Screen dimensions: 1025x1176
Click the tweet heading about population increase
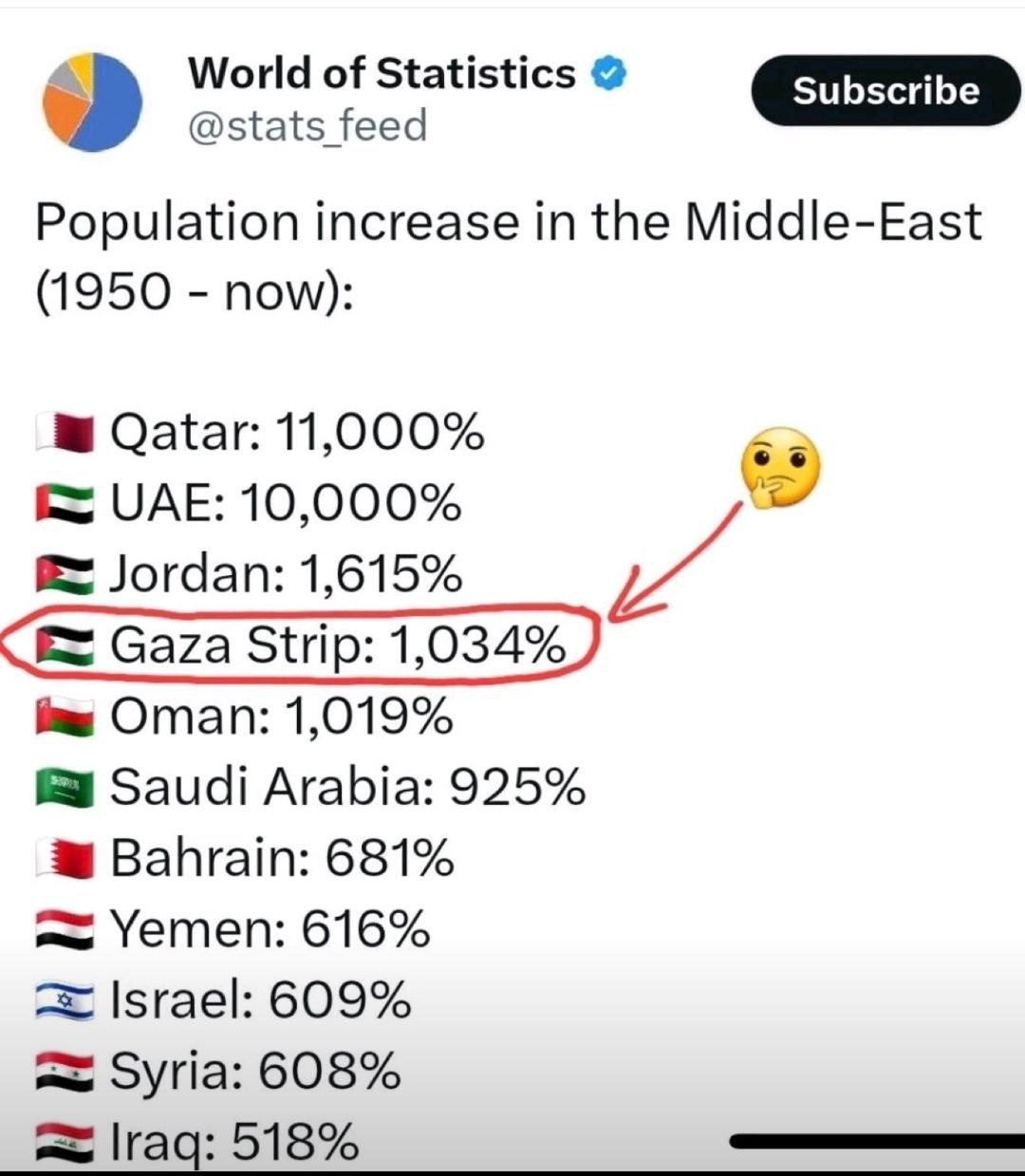[508, 256]
